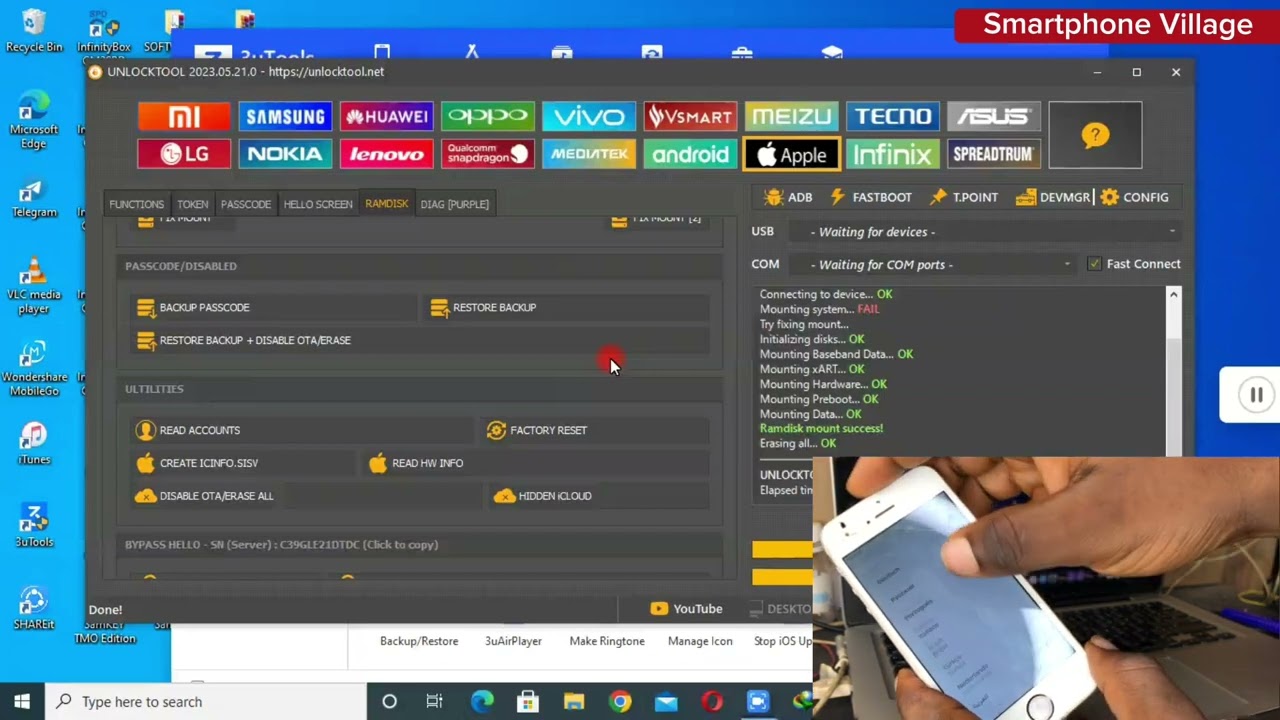
Task: Pause the video with the pause button
Action: click(1256, 395)
